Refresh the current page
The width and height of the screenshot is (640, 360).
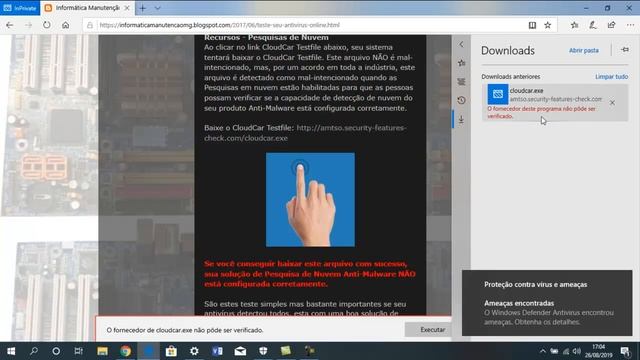[47, 25]
